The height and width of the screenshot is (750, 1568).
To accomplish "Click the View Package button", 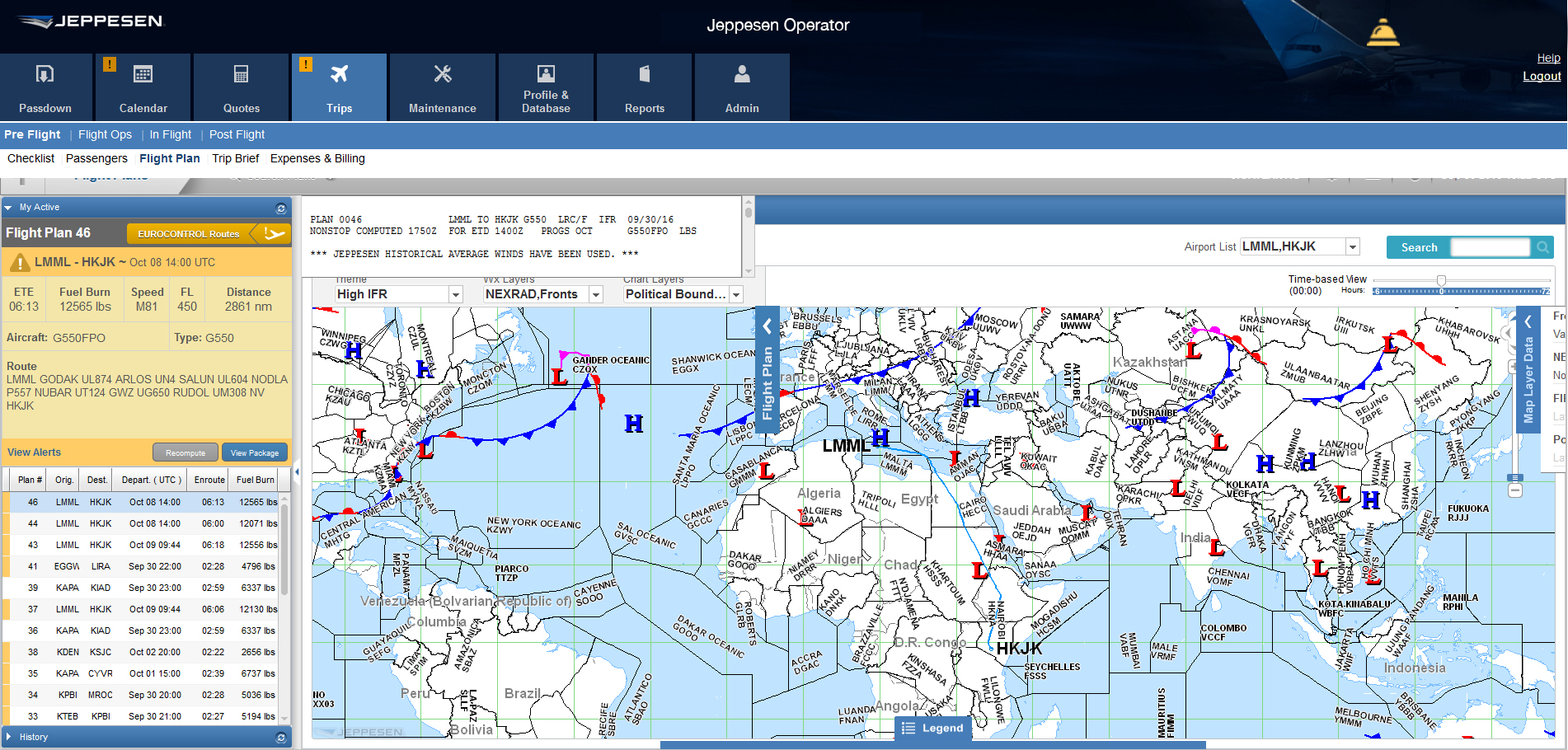I will point(255,452).
